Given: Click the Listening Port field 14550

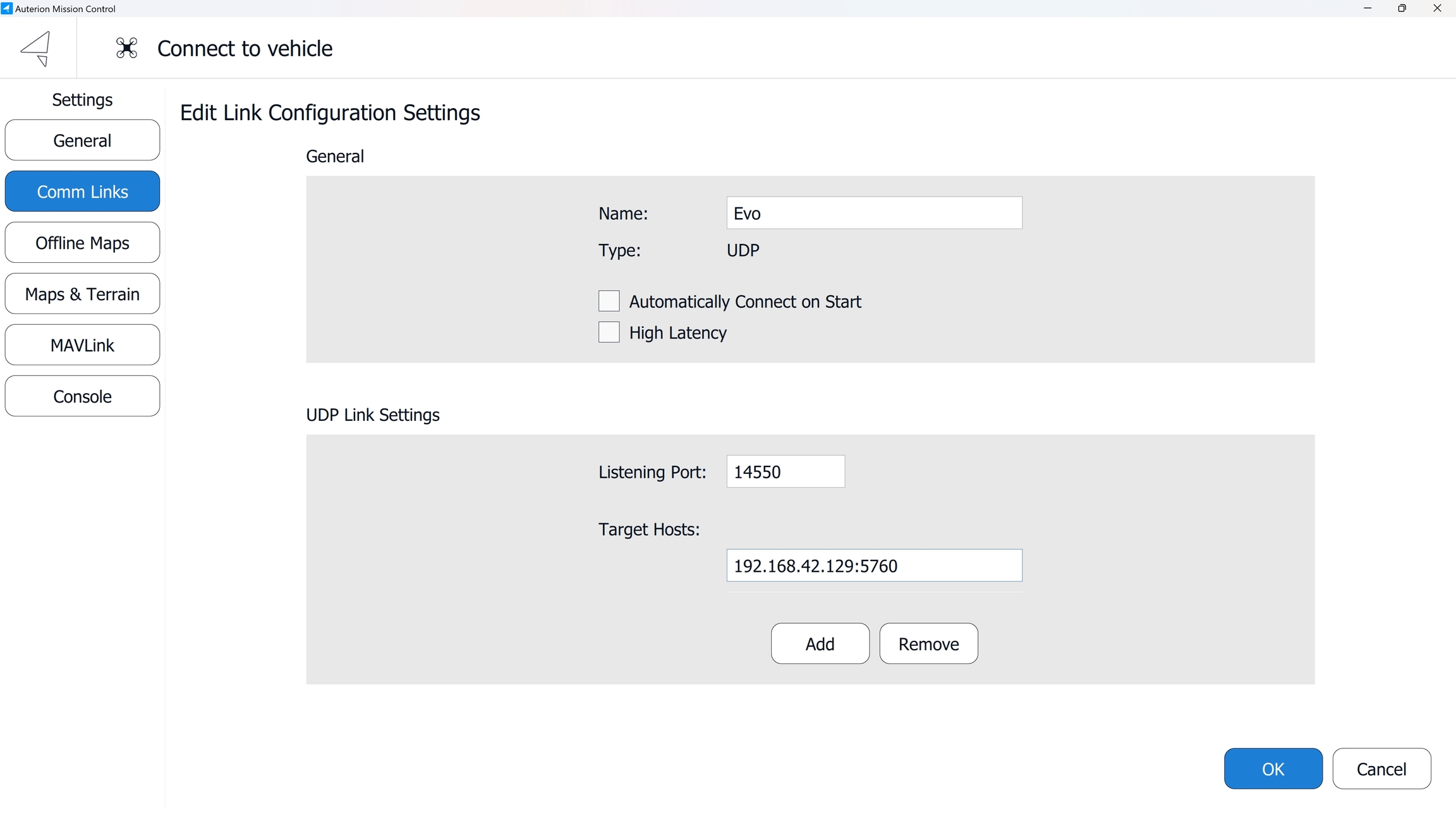Looking at the screenshot, I should (x=785, y=471).
